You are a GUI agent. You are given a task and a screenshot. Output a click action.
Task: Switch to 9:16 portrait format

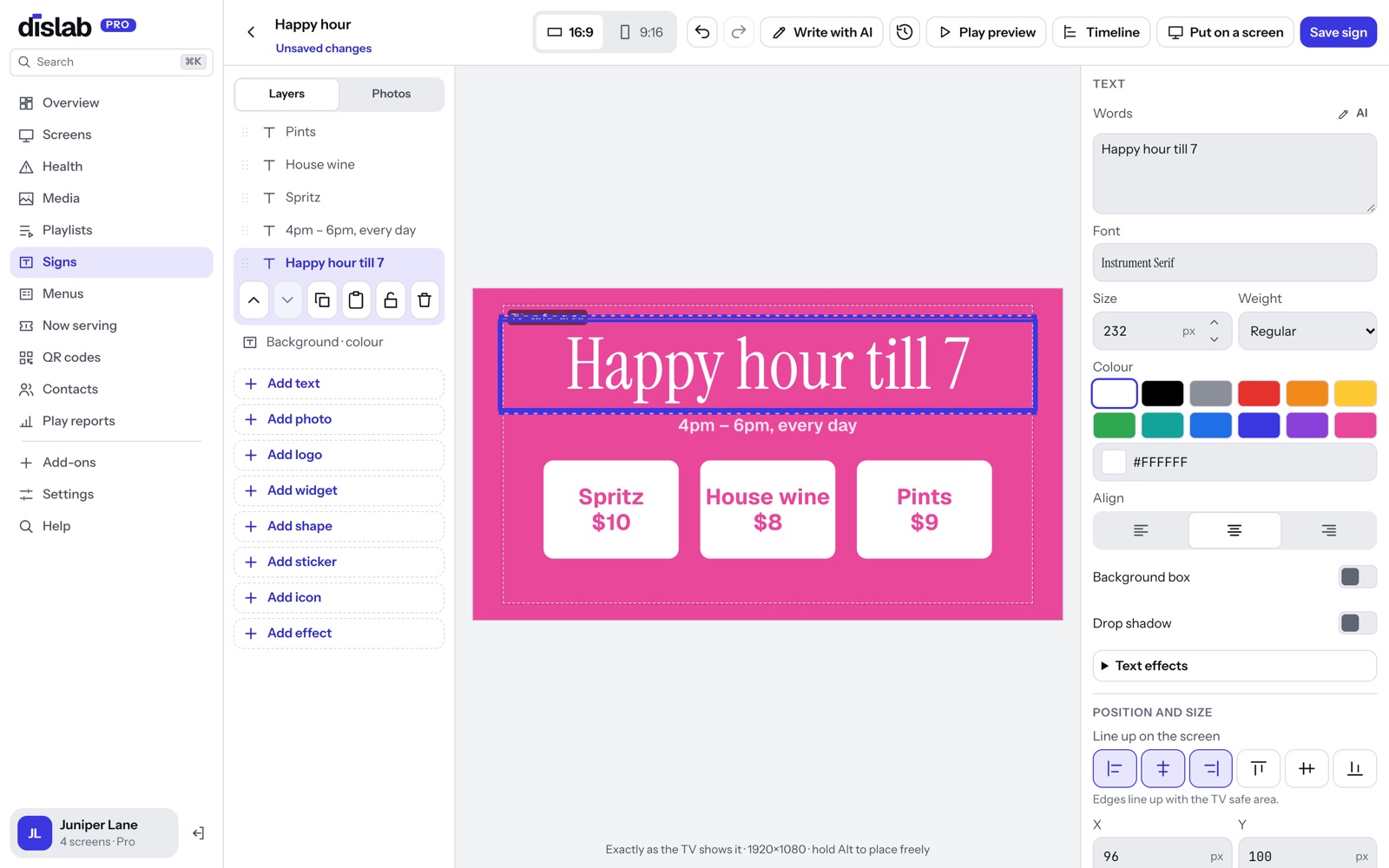coord(641,32)
